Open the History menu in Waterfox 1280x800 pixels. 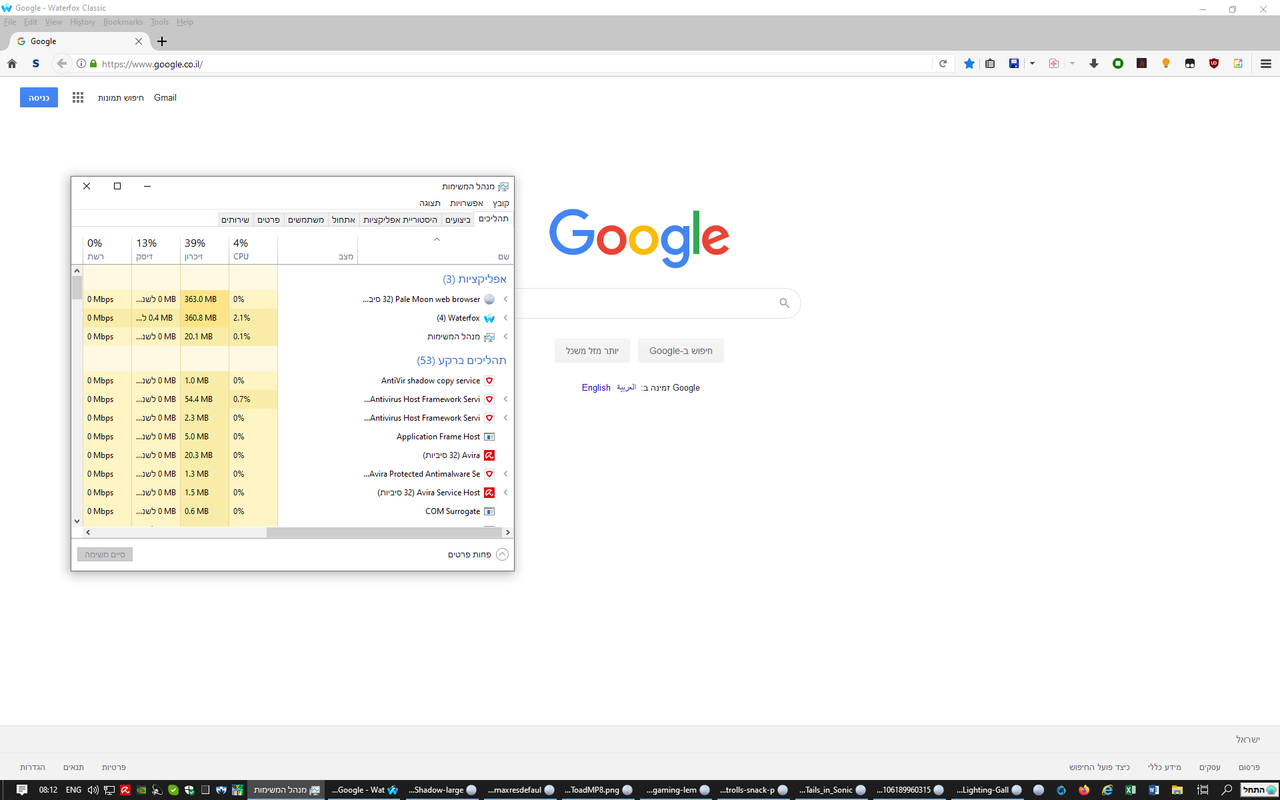(x=83, y=21)
